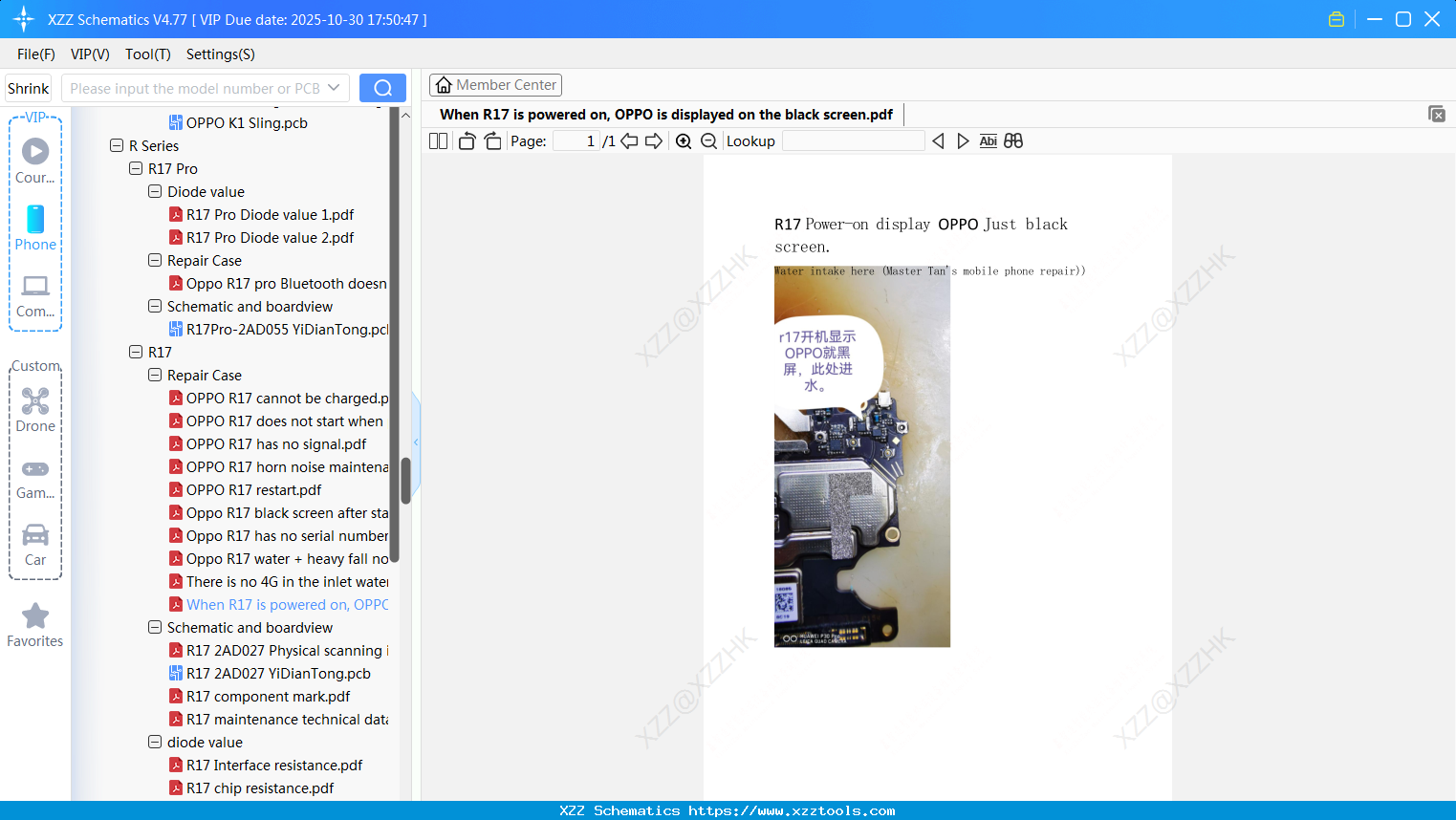The width and height of the screenshot is (1456, 820).
Task: Click the Lookup text field
Action: coord(853,141)
